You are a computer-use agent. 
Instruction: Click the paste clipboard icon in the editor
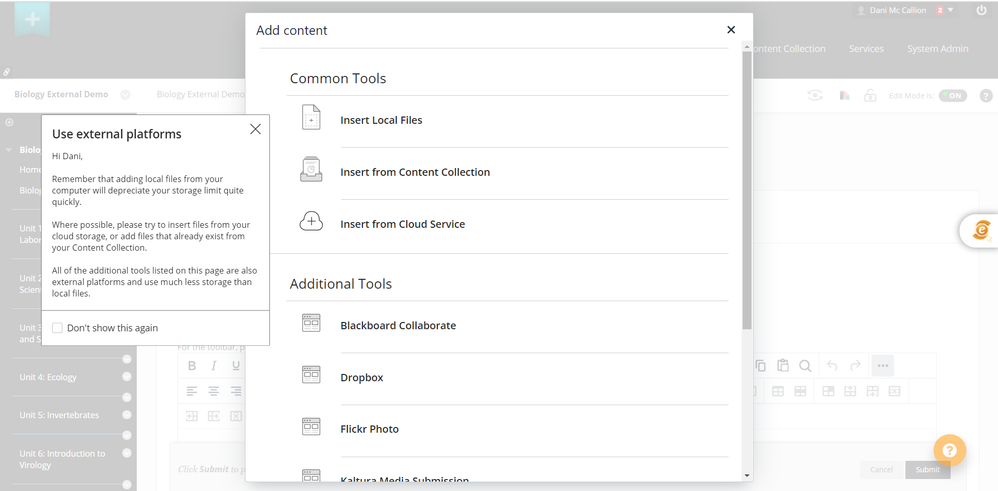coord(782,366)
